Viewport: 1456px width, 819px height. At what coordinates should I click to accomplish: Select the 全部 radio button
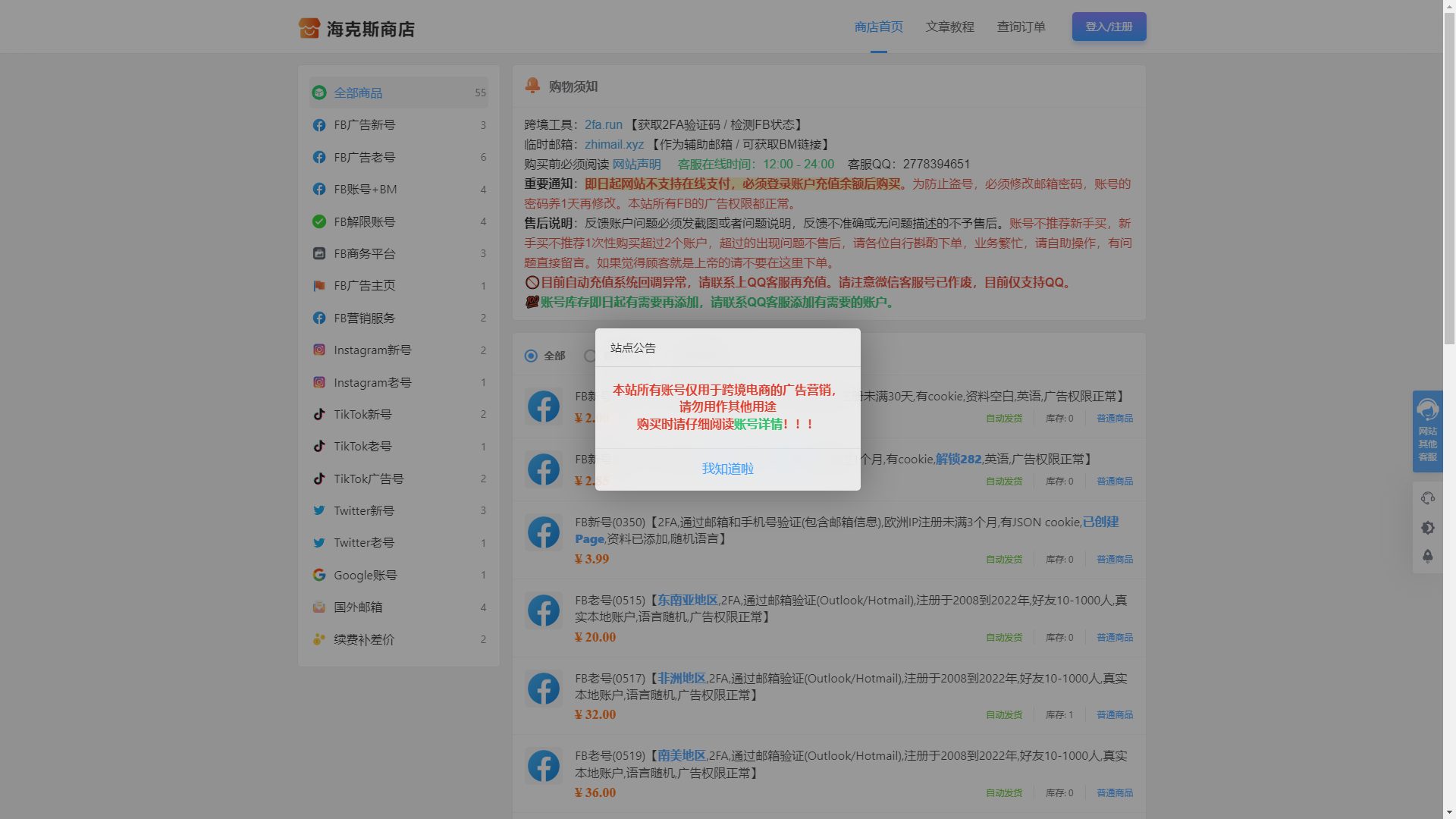click(531, 356)
